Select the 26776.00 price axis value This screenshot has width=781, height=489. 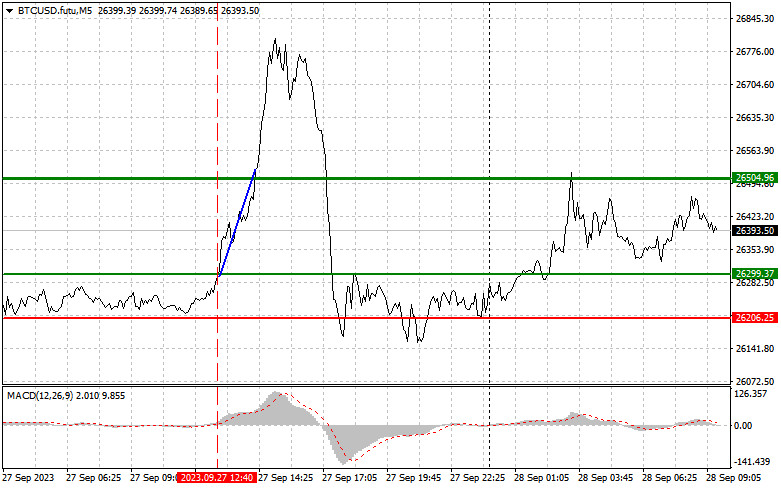tap(755, 52)
